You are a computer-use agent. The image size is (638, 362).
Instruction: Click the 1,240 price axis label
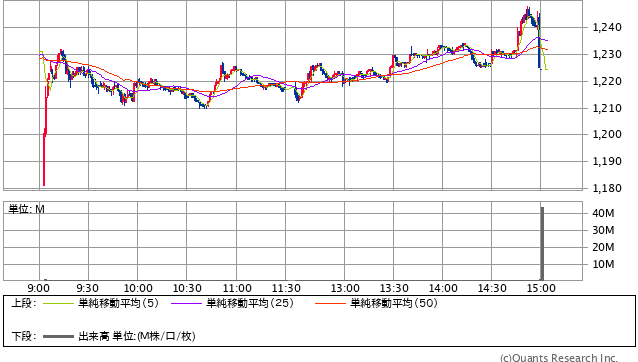coord(607,27)
